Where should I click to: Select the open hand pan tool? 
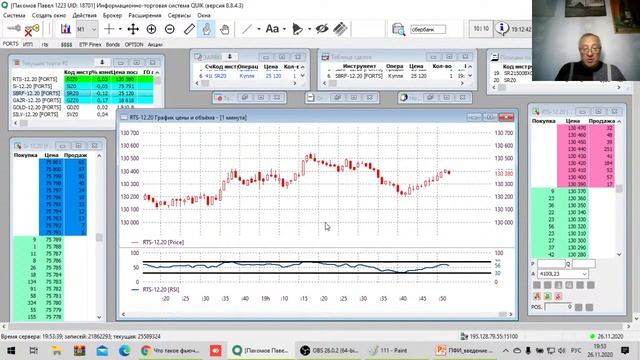[224, 29]
